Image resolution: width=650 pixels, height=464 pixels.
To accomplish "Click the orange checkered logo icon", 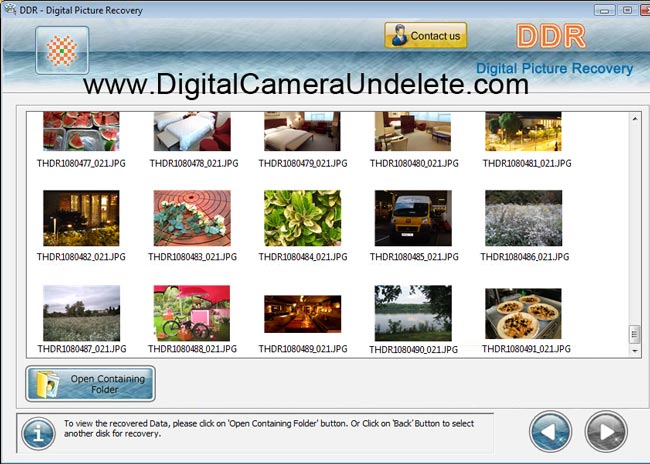I will (x=62, y=51).
